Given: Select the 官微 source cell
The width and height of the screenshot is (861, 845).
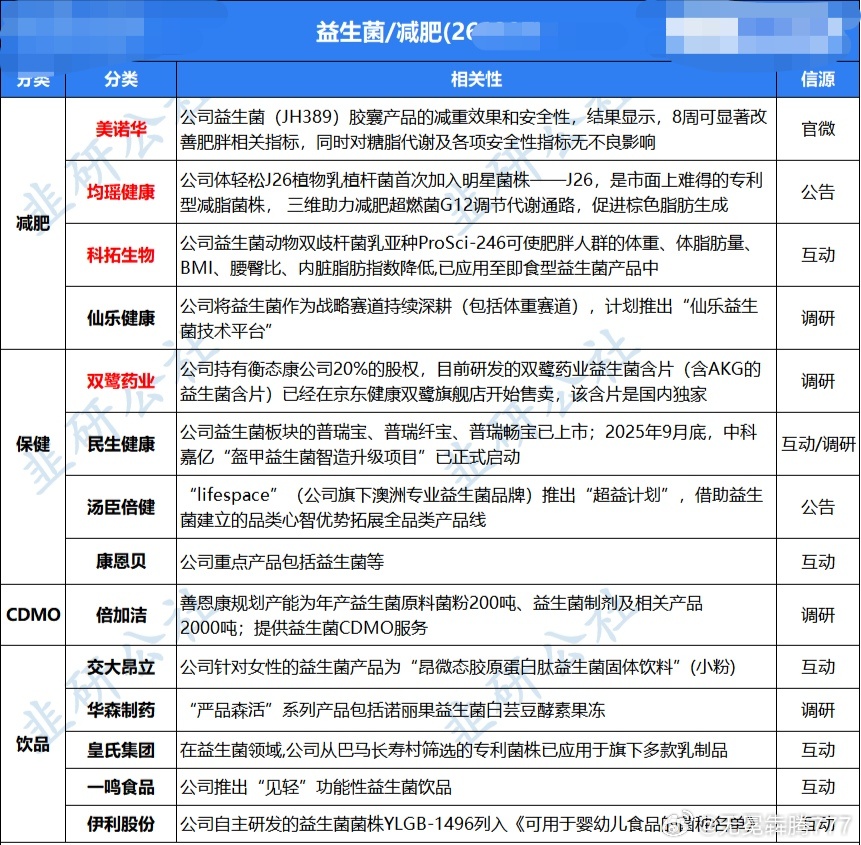Looking at the screenshot, I should click(818, 130).
